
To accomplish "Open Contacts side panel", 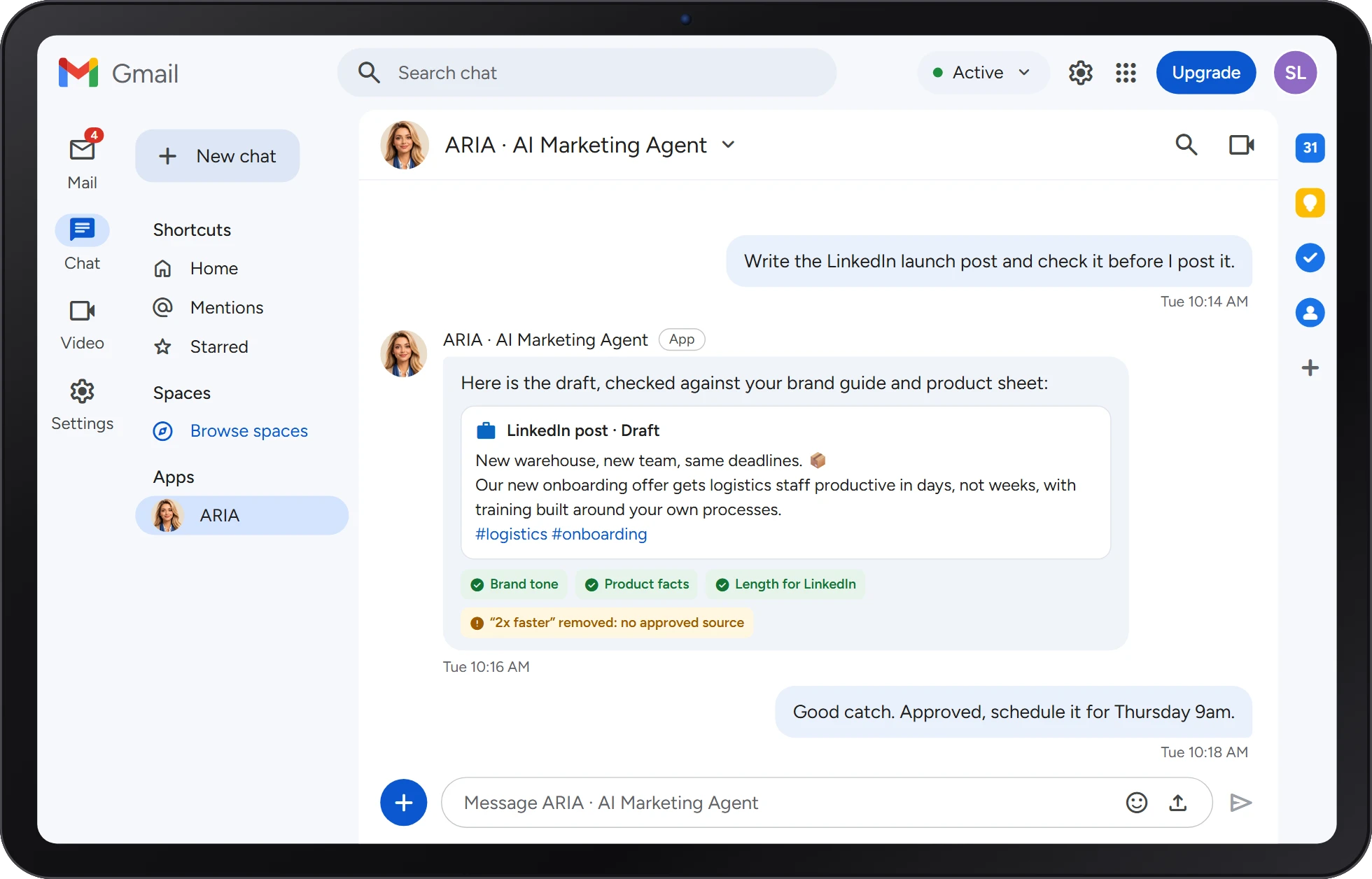I will tap(1310, 313).
